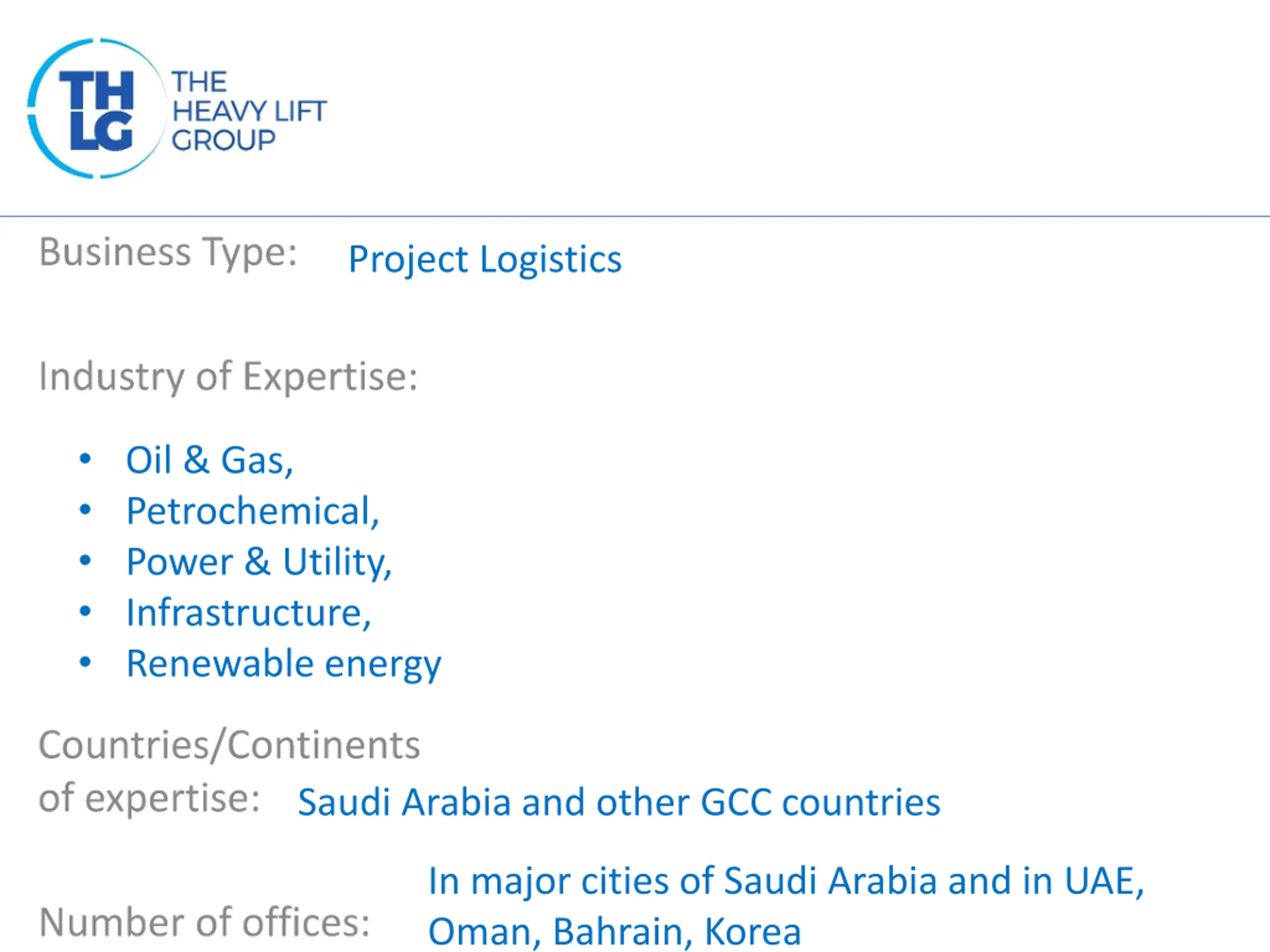Click the bullet beside Renewable energy
This screenshot has width=1270, height=952.
[85, 662]
